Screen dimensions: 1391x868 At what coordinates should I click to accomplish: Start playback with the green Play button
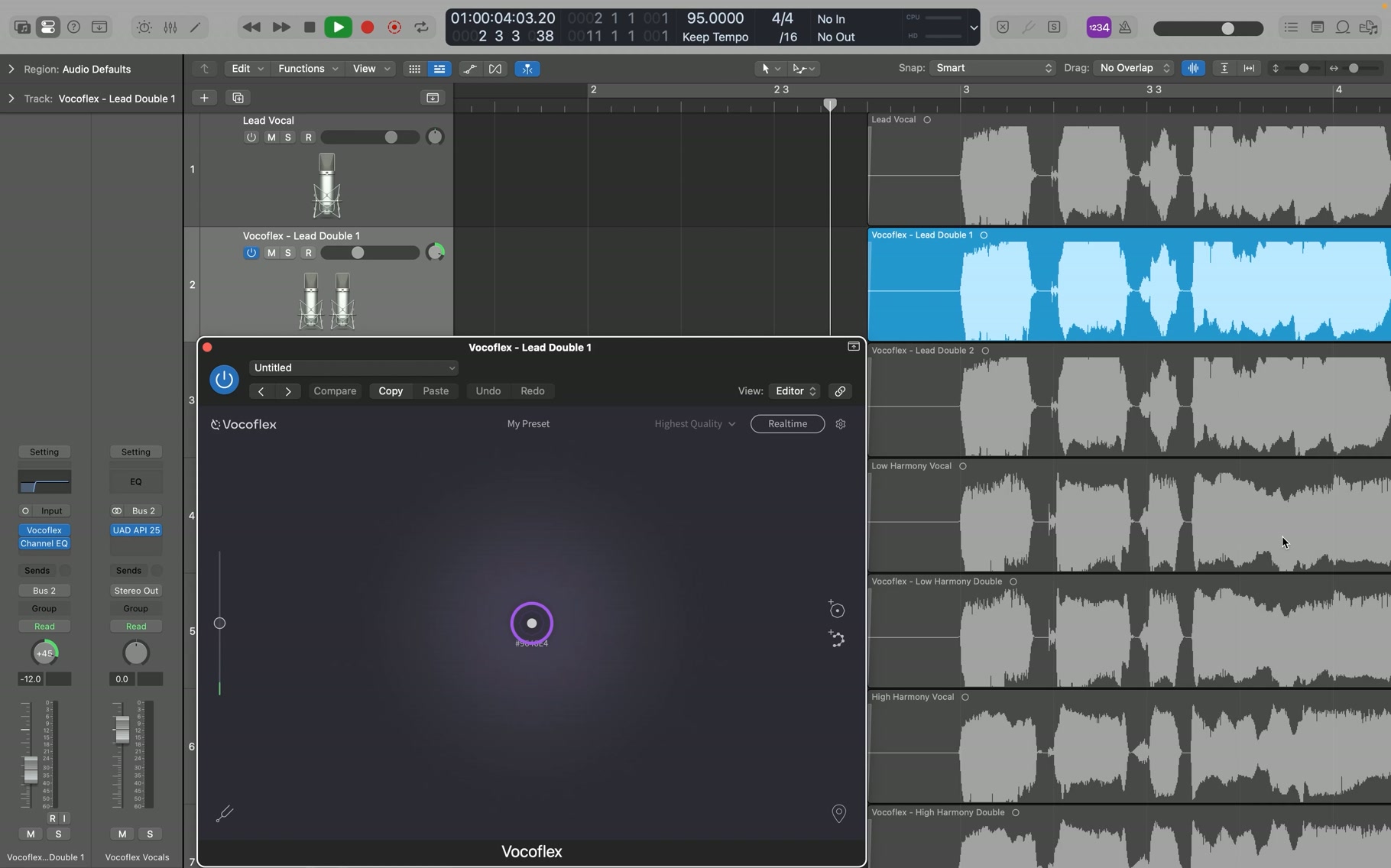pos(338,28)
